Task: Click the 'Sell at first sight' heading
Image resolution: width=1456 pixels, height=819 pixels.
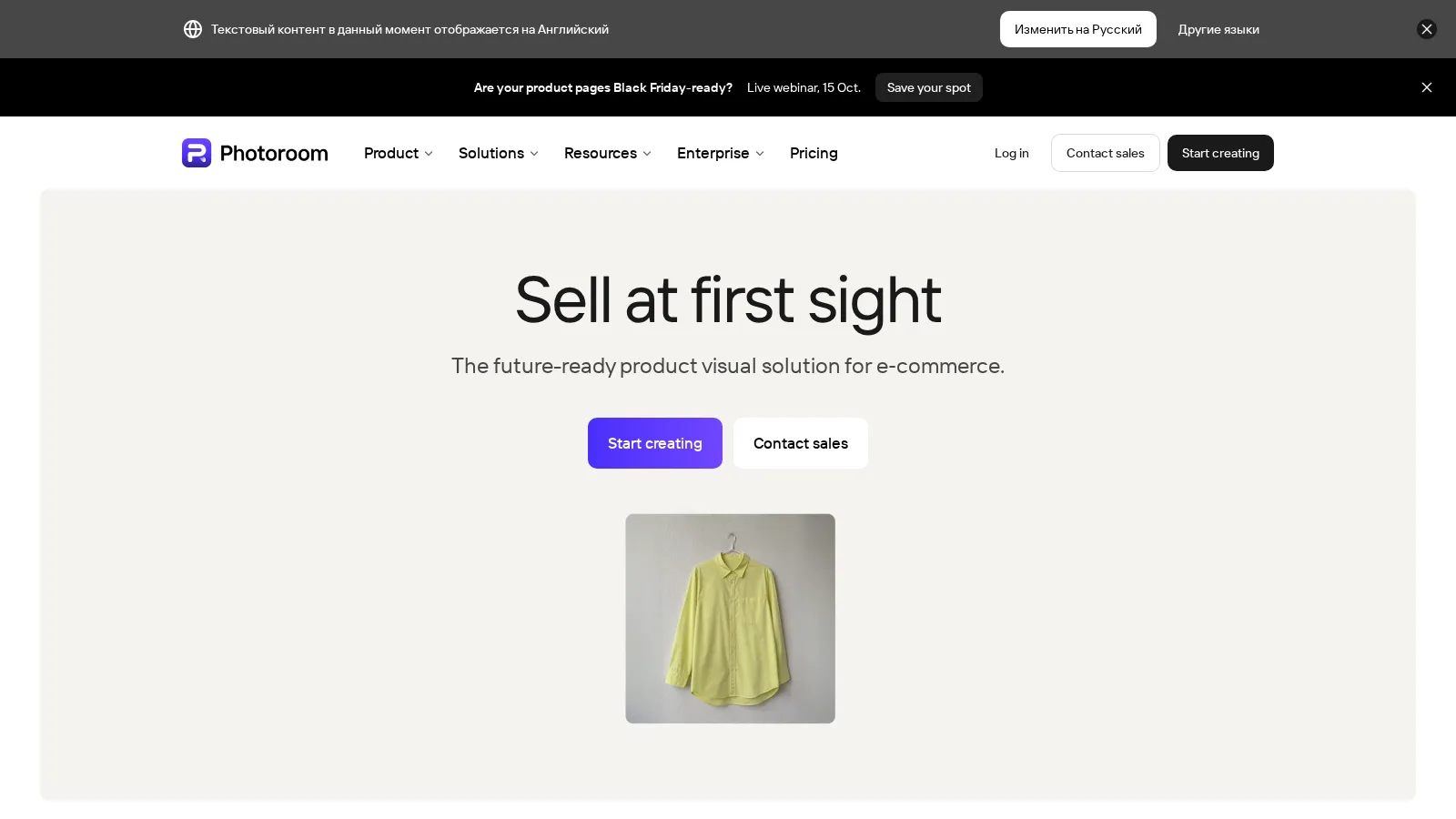Action: 728,299
